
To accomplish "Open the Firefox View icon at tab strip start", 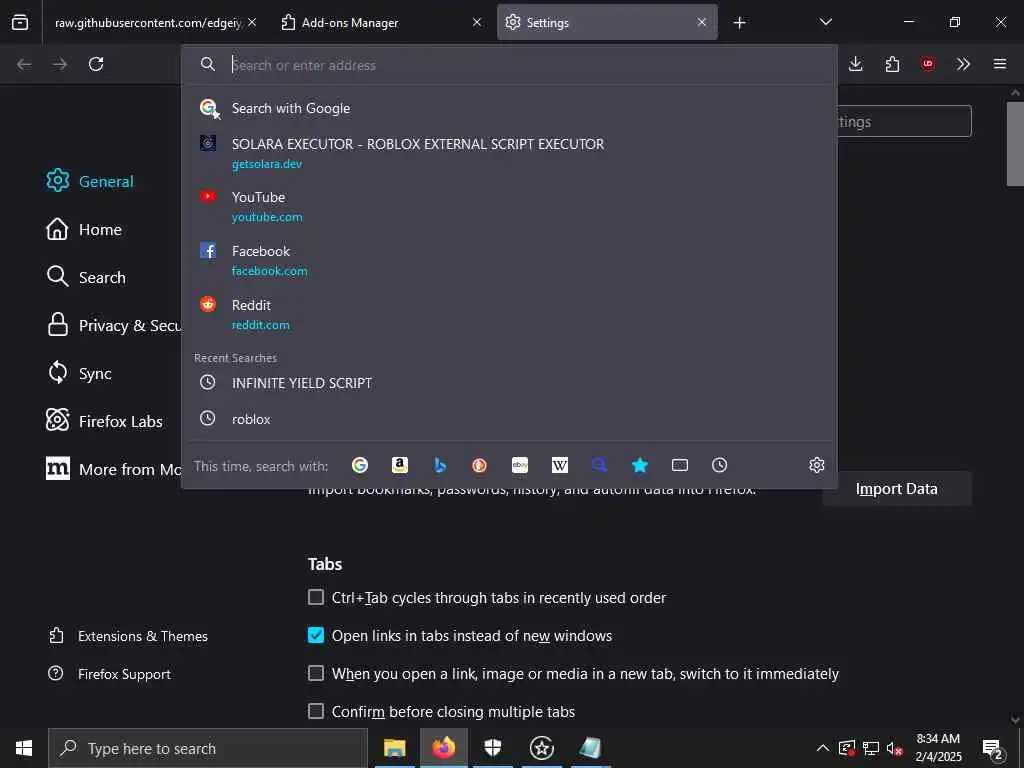I will (x=20, y=22).
